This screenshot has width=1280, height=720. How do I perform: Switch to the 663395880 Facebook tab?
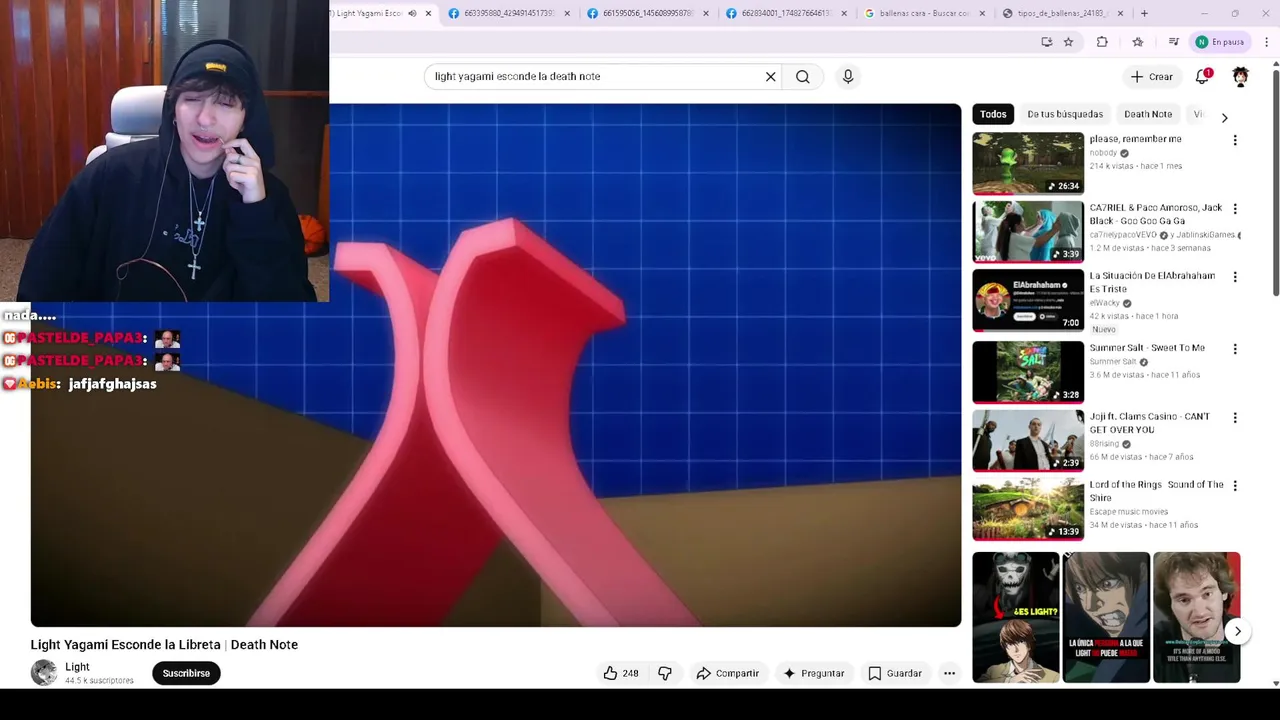(509, 13)
